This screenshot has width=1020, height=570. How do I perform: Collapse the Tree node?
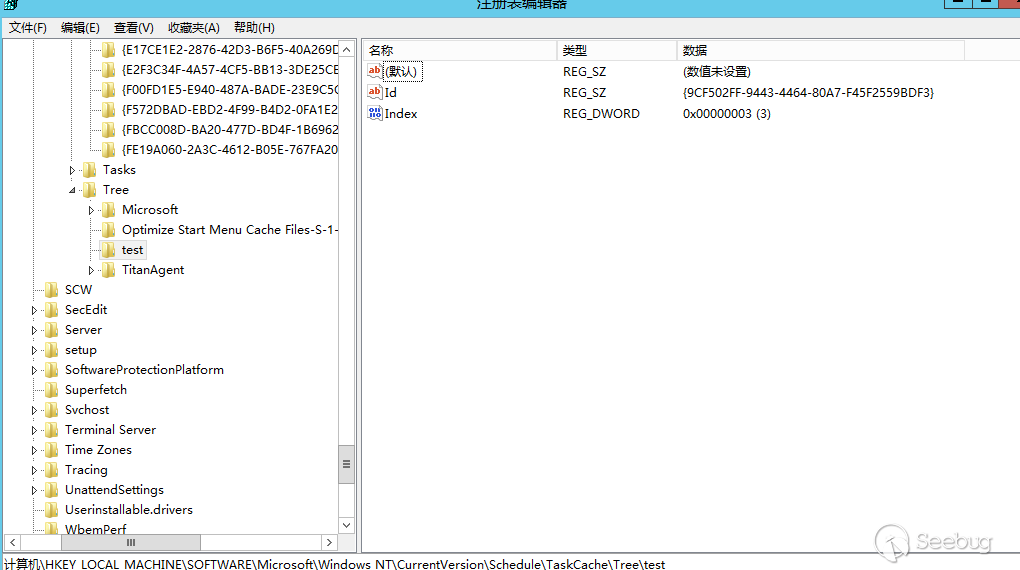pyautogui.click(x=72, y=191)
